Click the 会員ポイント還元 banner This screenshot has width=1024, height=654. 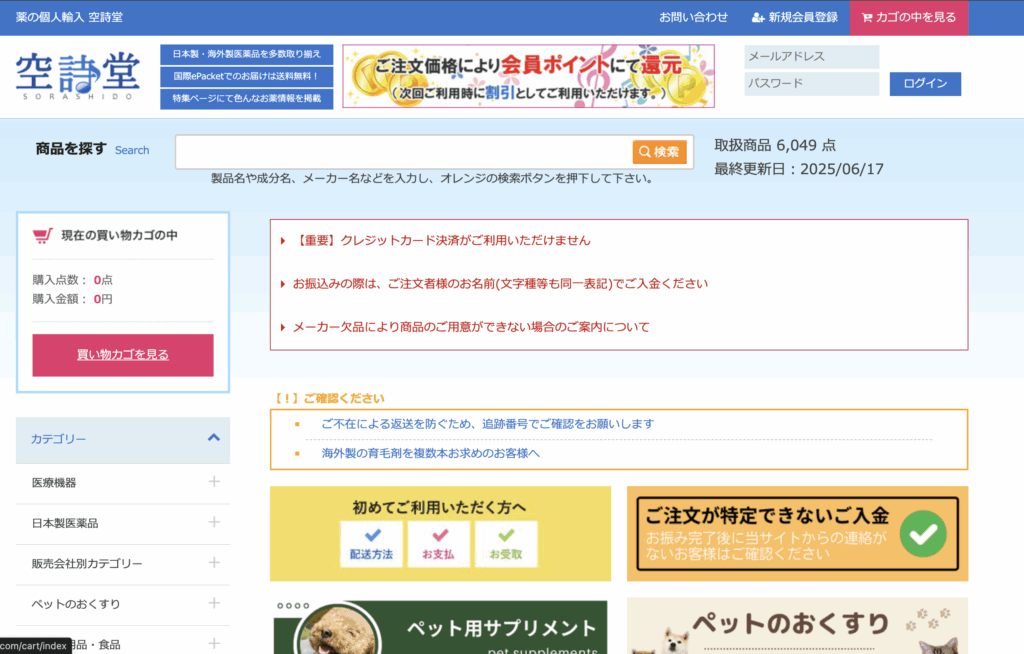click(x=528, y=76)
